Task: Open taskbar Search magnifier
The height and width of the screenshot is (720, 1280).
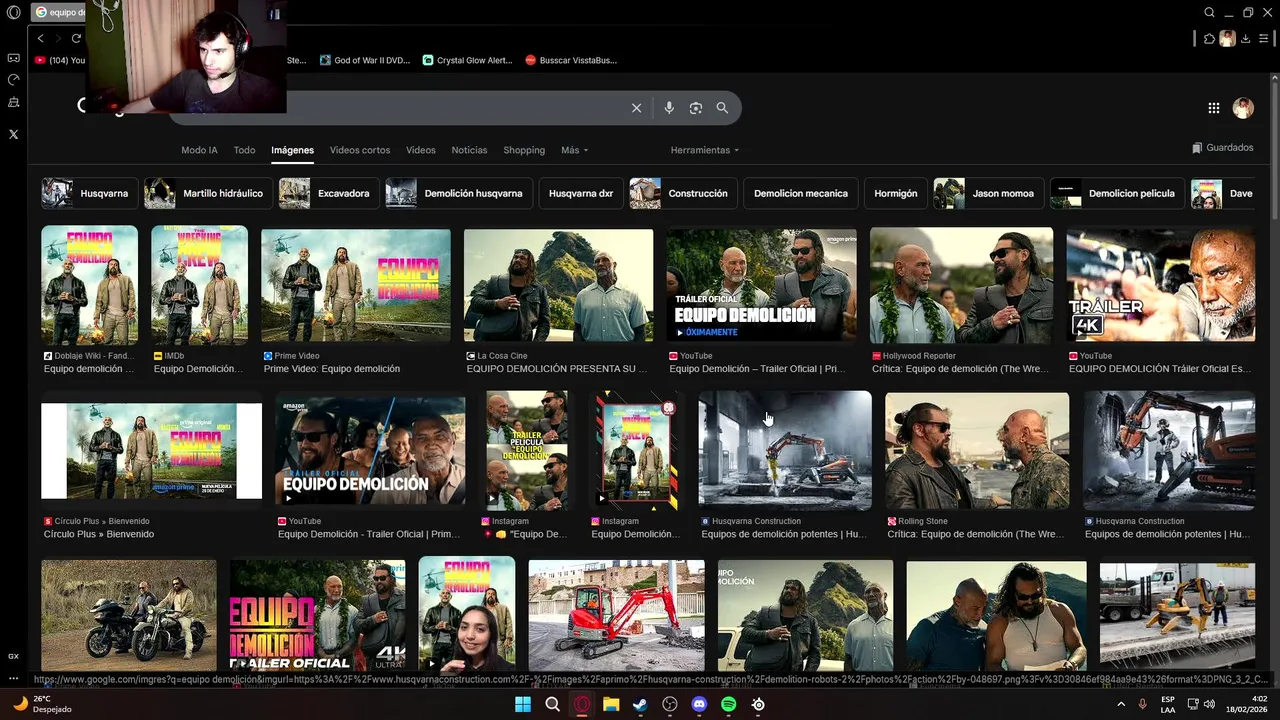Action: coord(552,704)
